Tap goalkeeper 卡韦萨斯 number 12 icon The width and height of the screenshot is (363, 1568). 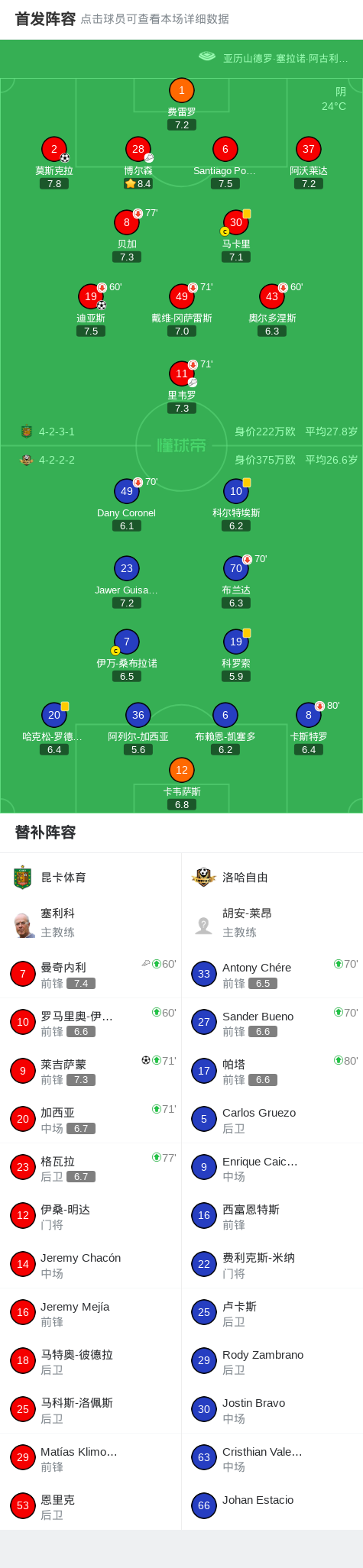coord(181,770)
